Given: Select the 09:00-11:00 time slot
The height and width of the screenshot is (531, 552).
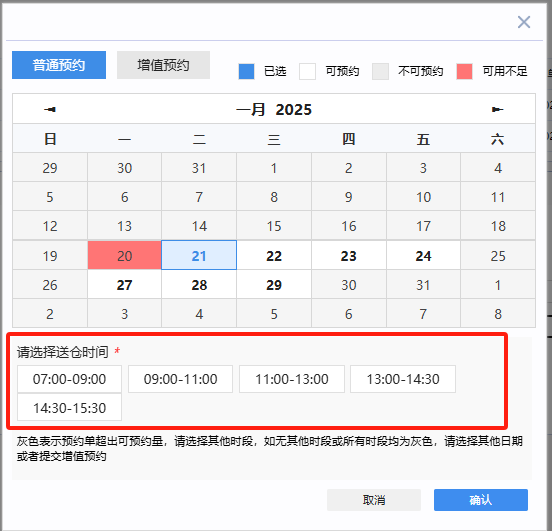Looking at the screenshot, I should tap(180, 379).
